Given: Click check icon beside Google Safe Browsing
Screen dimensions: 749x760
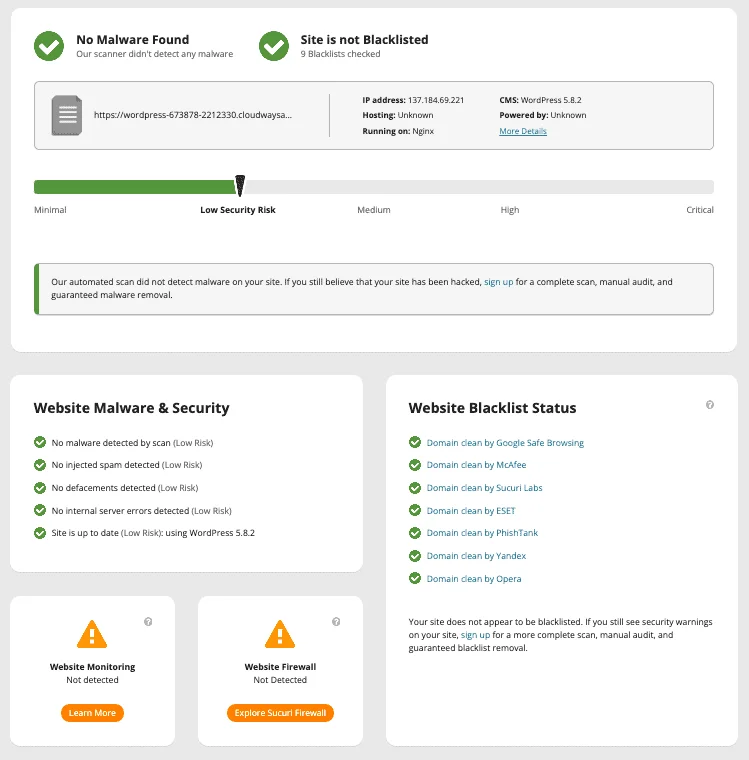Looking at the screenshot, I should [x=415, y=442].
